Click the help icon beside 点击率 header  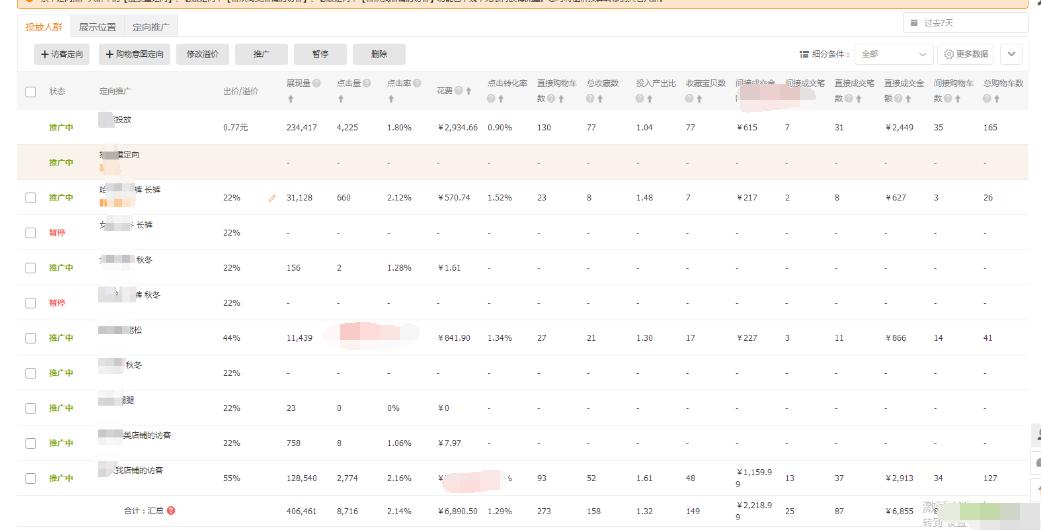(x=417, y=83)
